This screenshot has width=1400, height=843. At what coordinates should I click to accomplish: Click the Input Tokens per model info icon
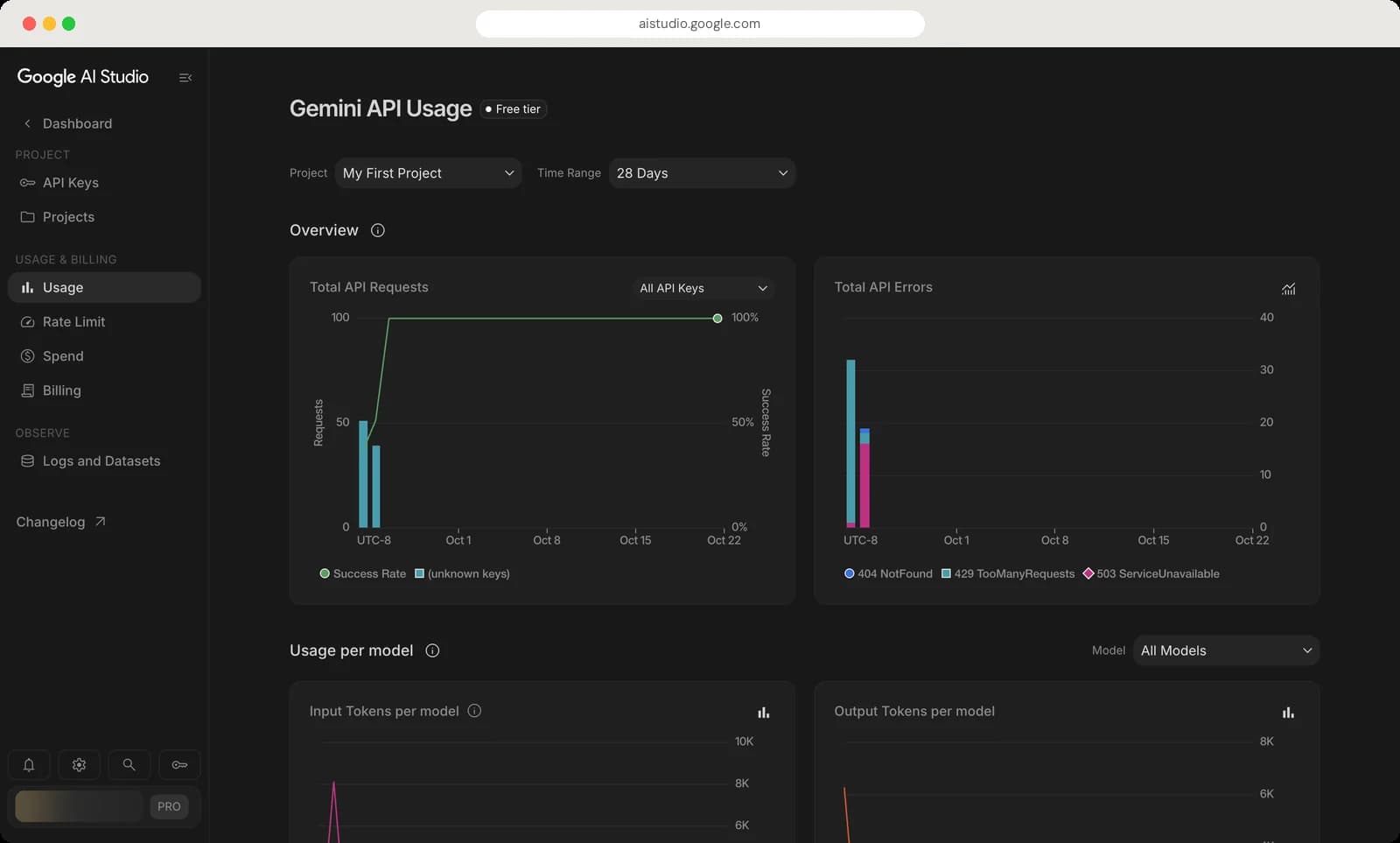coord(474,711)
